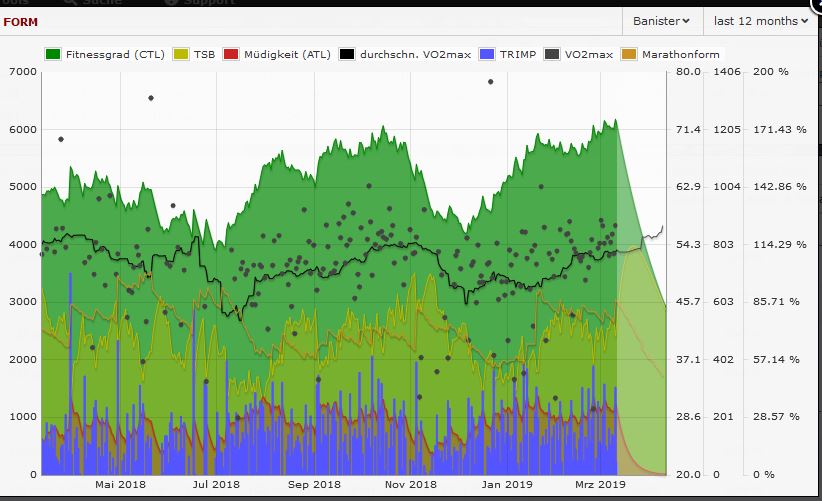Toggle the Müdigkeit (ATL) legend label
This screenshot has height=501, width=822.
pyautogui.click(x=288, y=53)
